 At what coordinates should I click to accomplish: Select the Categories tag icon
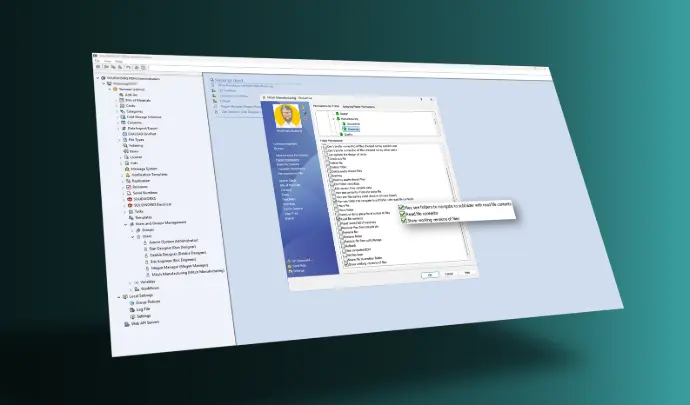(x=123, y=111)
